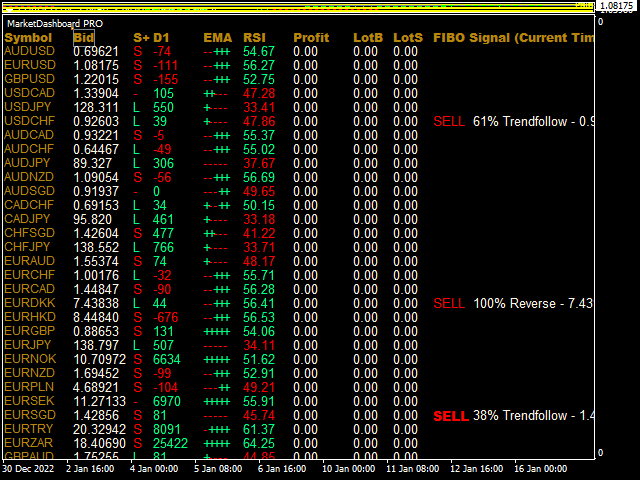Choose the EURGBP symbol
The width and height of the screenshot is (640, 480).
point(29,331)
